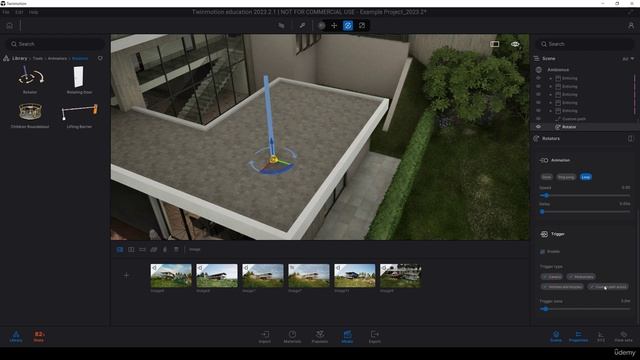Image resolution: width=640 pixels, height=360 pixels.
Task: Open the Scene hamburger menu
Action: pyautogui.click(x=537, y=59)
